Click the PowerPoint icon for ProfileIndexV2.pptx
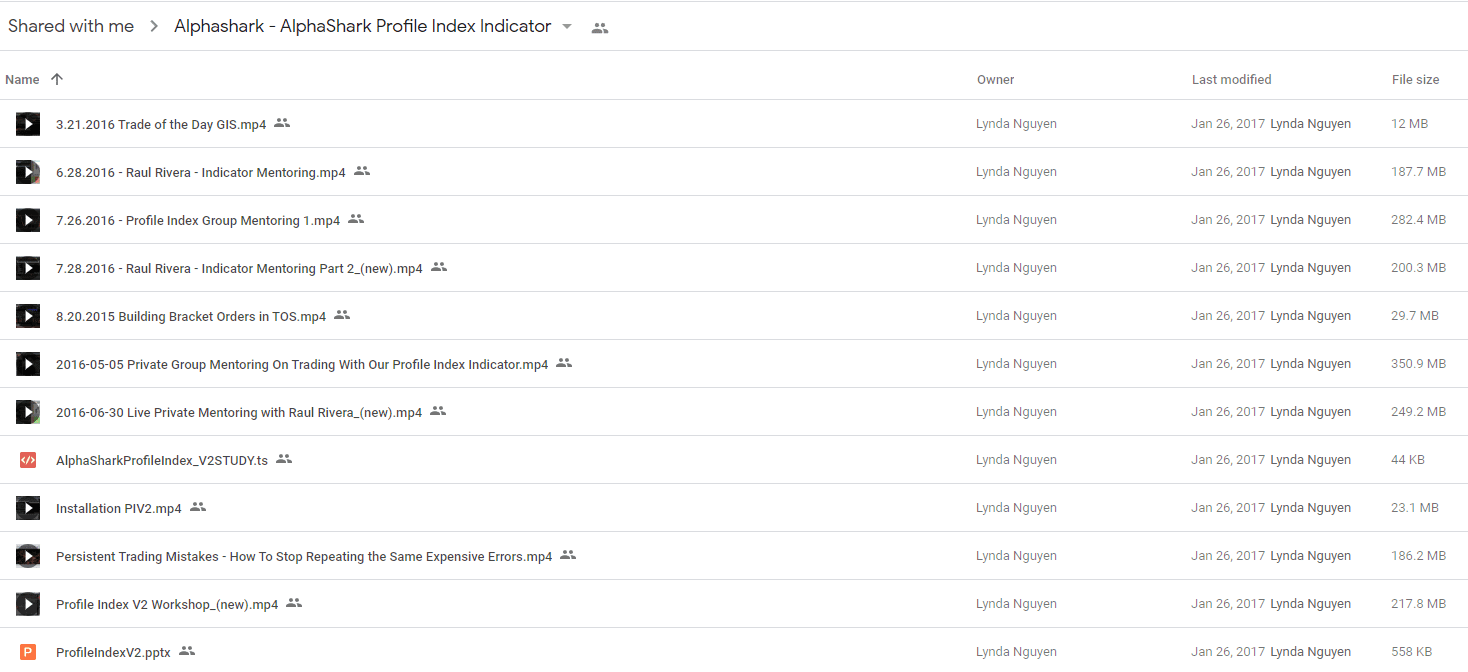1468x672 pixels. pyautogui.click(x=28, y=652)
